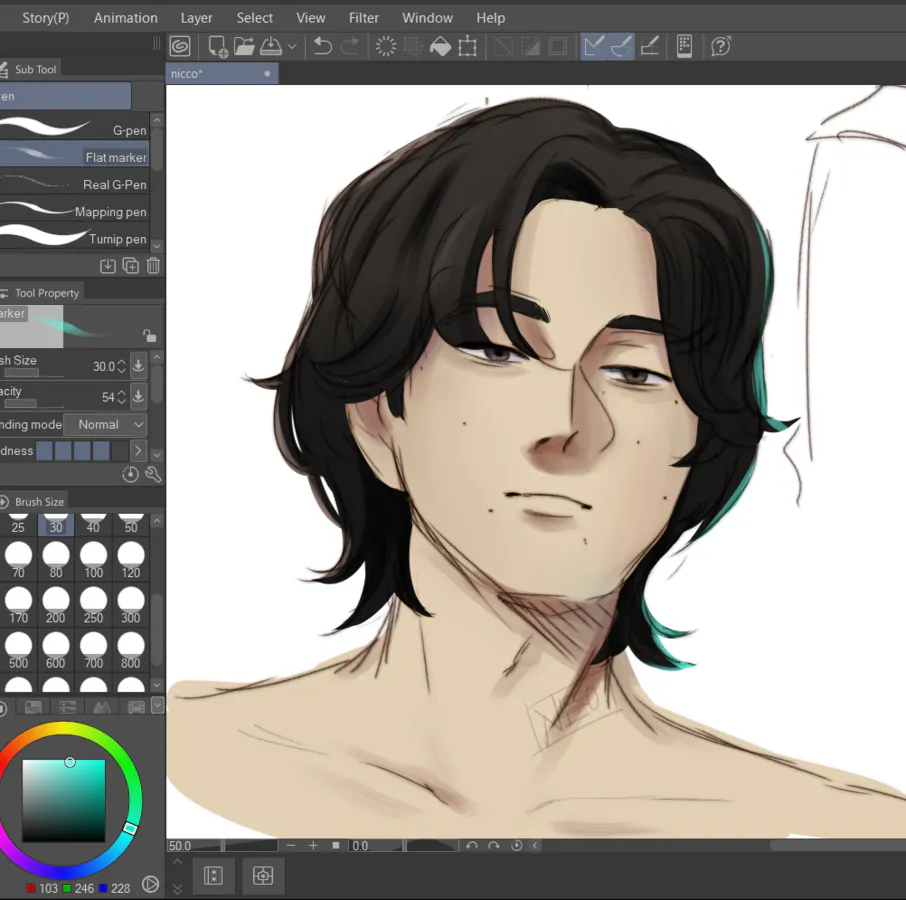Open color panel tab menu dropdown
Image resolution: width=906 pixels, height=900 pixels.
(x=157, y=705)
